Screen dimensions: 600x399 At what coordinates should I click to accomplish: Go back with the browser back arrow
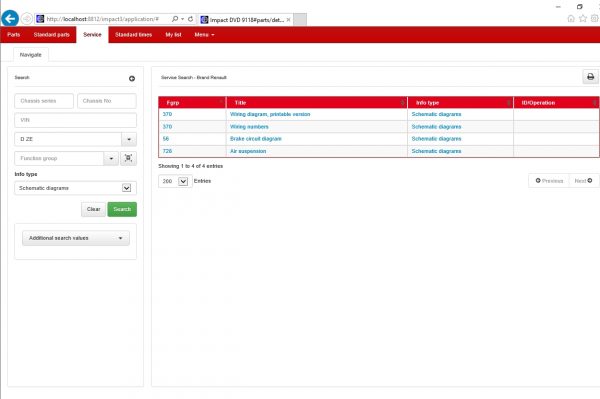coord(10,18)
